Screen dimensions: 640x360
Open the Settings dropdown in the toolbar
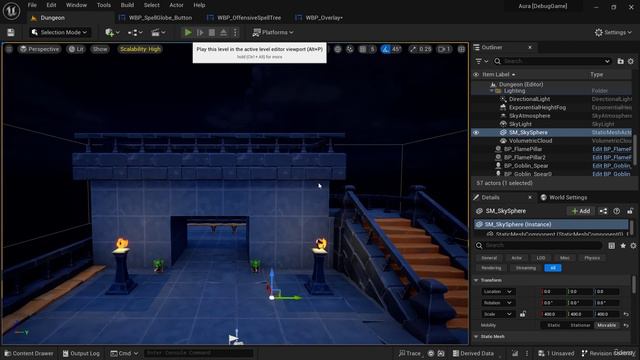[x=613, y=32]
